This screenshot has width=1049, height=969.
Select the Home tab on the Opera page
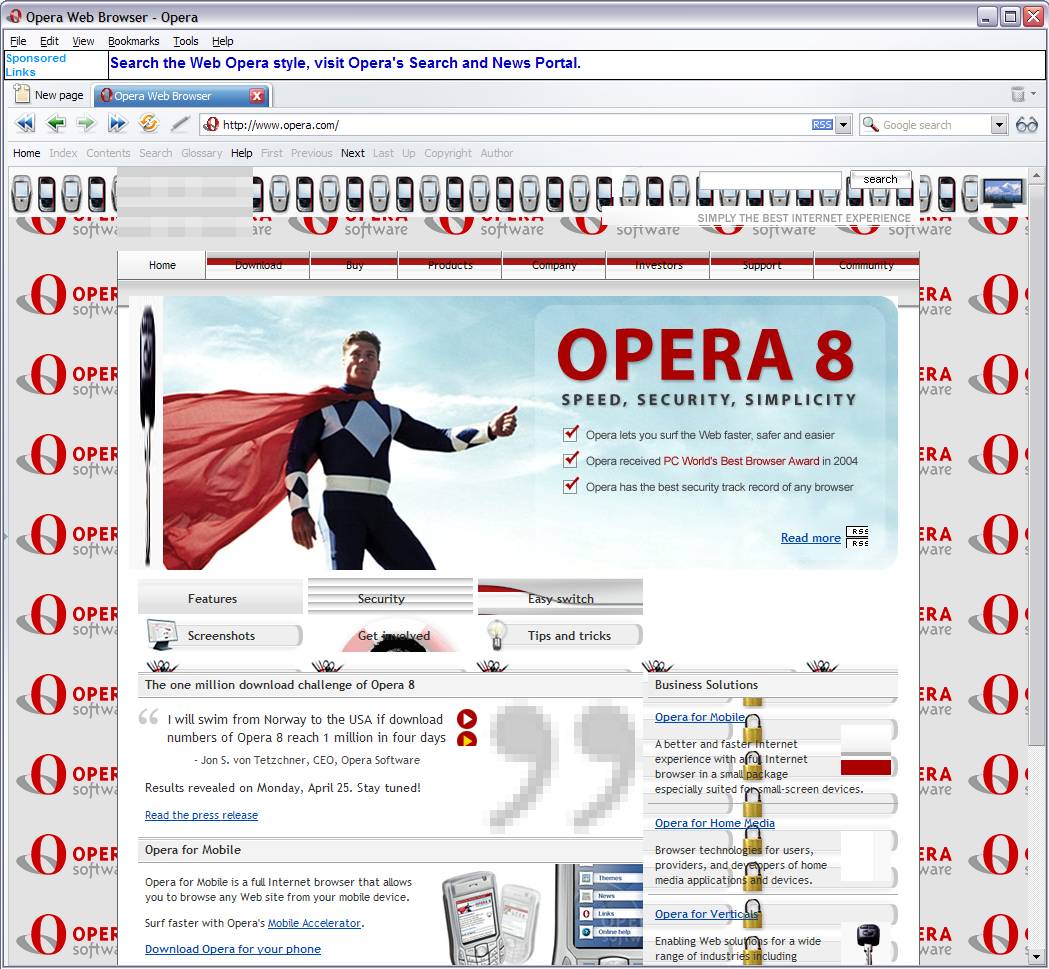coord(162,265)
